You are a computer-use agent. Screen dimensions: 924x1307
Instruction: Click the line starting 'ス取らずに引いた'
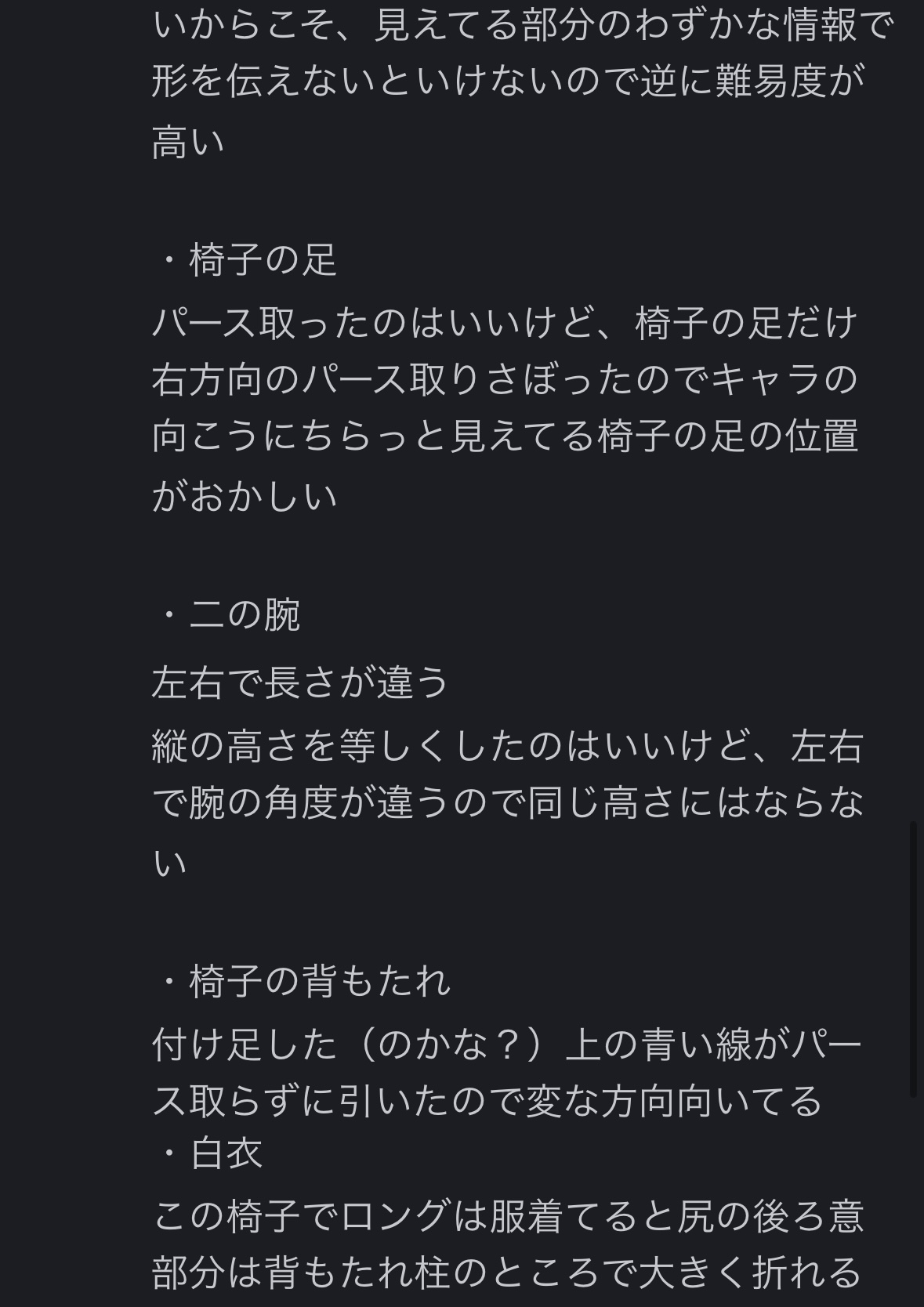pyautogui.click(x=487, y=1102)
